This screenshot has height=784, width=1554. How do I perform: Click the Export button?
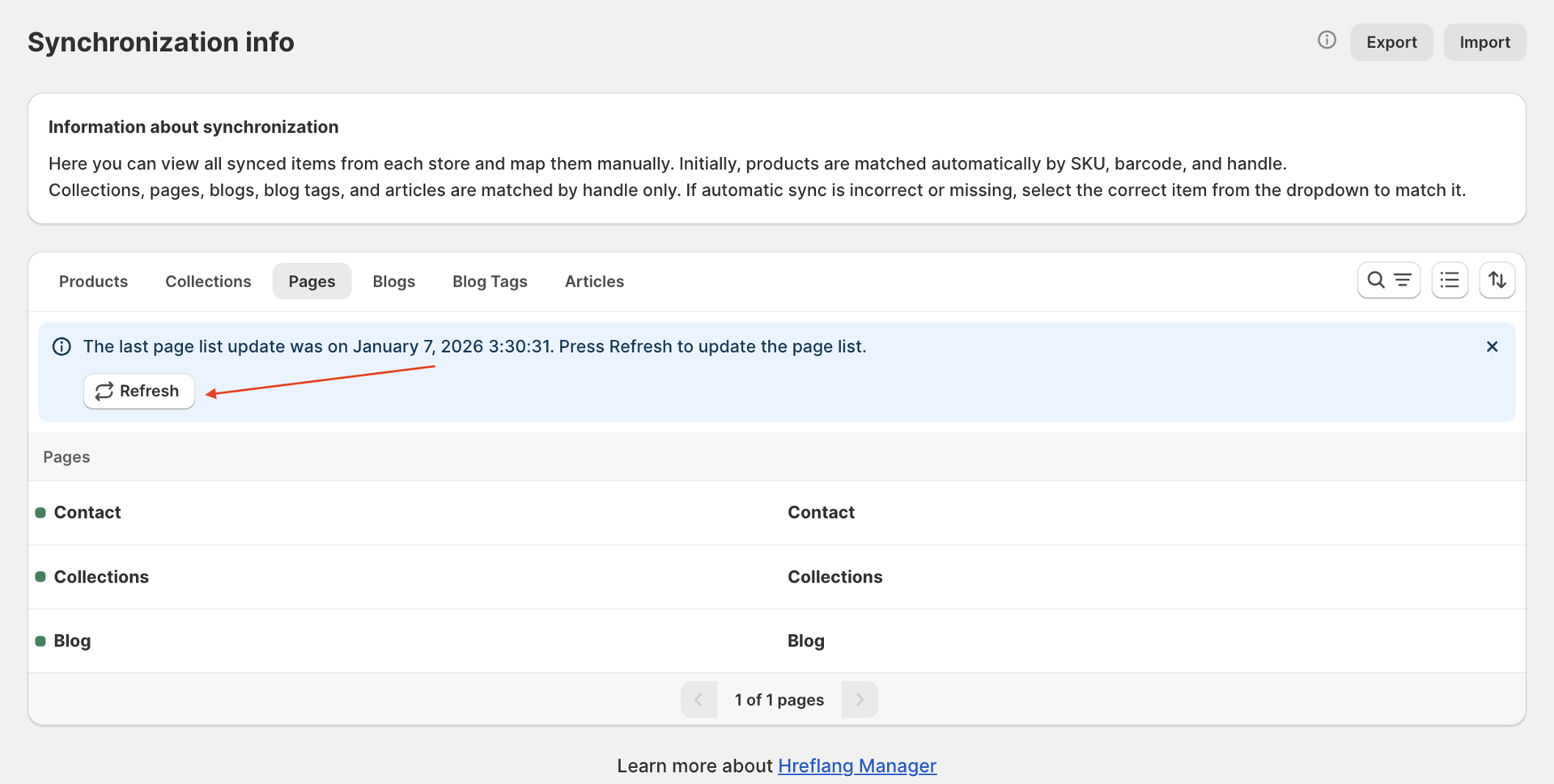tap(1391, 42)
